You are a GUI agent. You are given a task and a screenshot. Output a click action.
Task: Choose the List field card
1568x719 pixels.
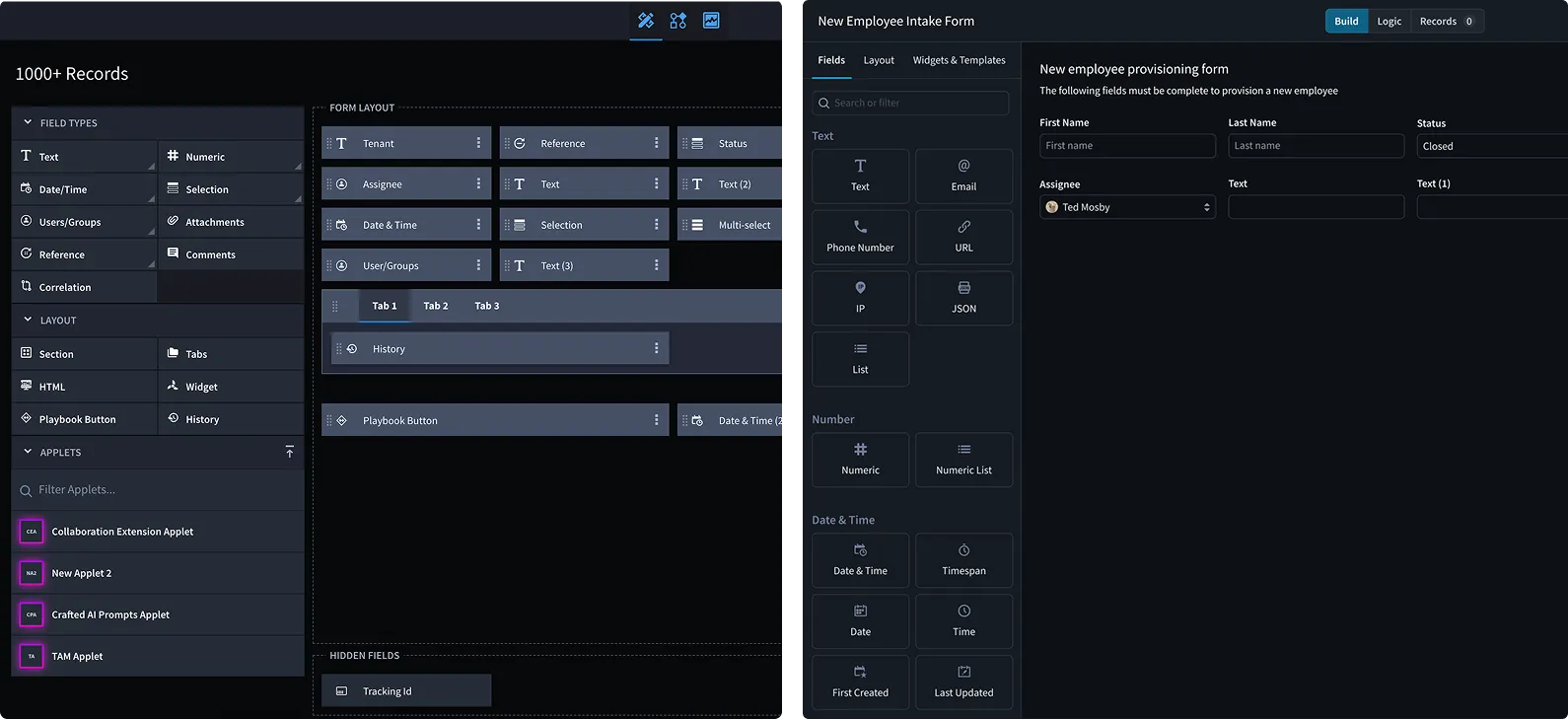pos(860,359)
